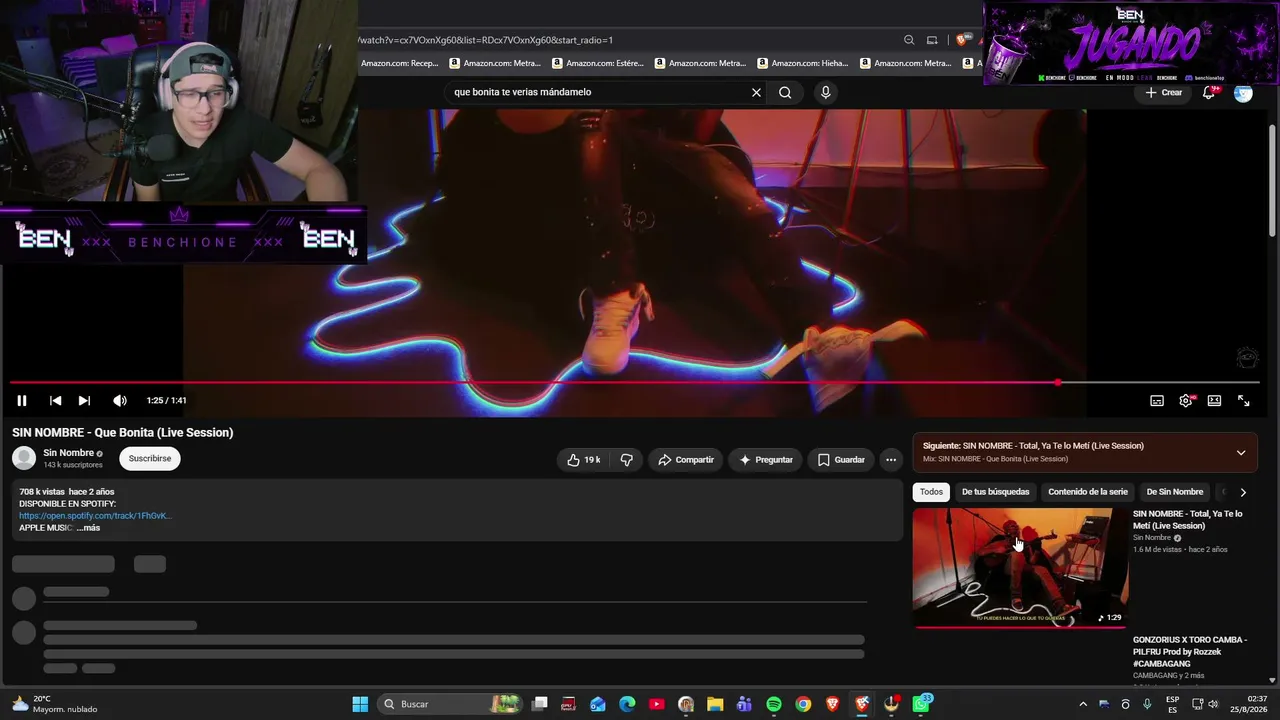Viewport: 1280px width, 720px height.
Task: Show more filter chips with right arrow
Action: pos(1243,492)
